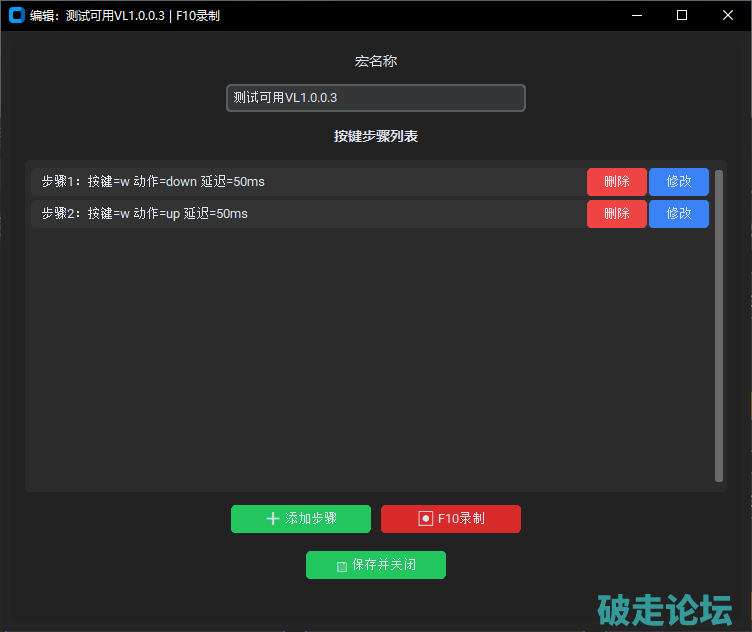The image size is (752, 632).
Task: Click the record icon on F10录制
Action: tap(425, 519)
